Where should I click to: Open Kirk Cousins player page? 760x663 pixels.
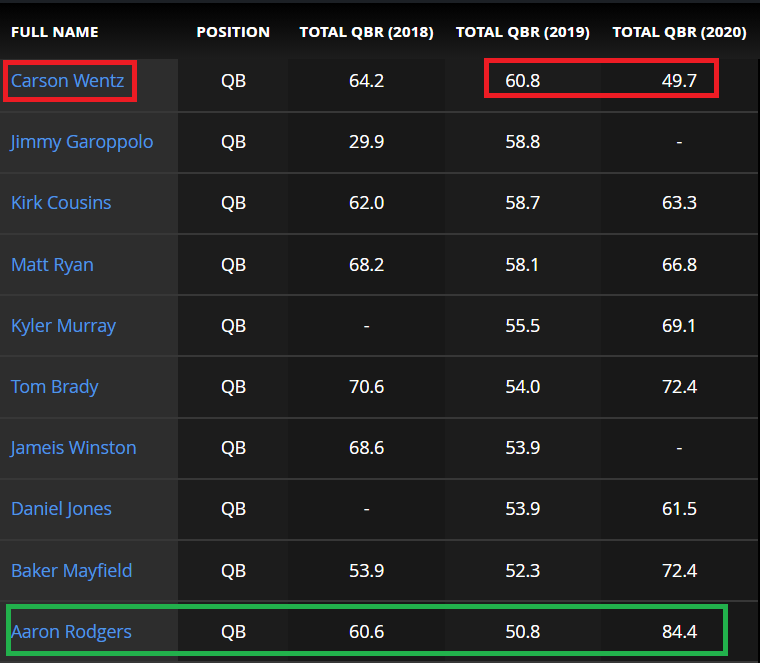coord(61,203)
